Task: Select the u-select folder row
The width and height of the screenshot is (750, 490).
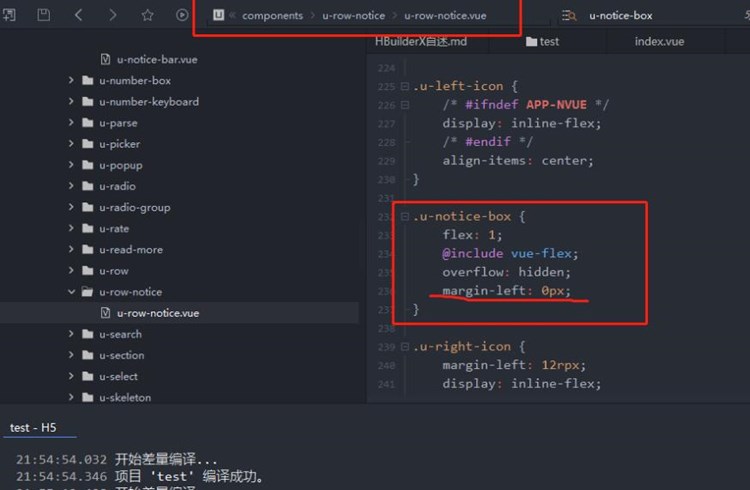Action: [x=119, y=376]
